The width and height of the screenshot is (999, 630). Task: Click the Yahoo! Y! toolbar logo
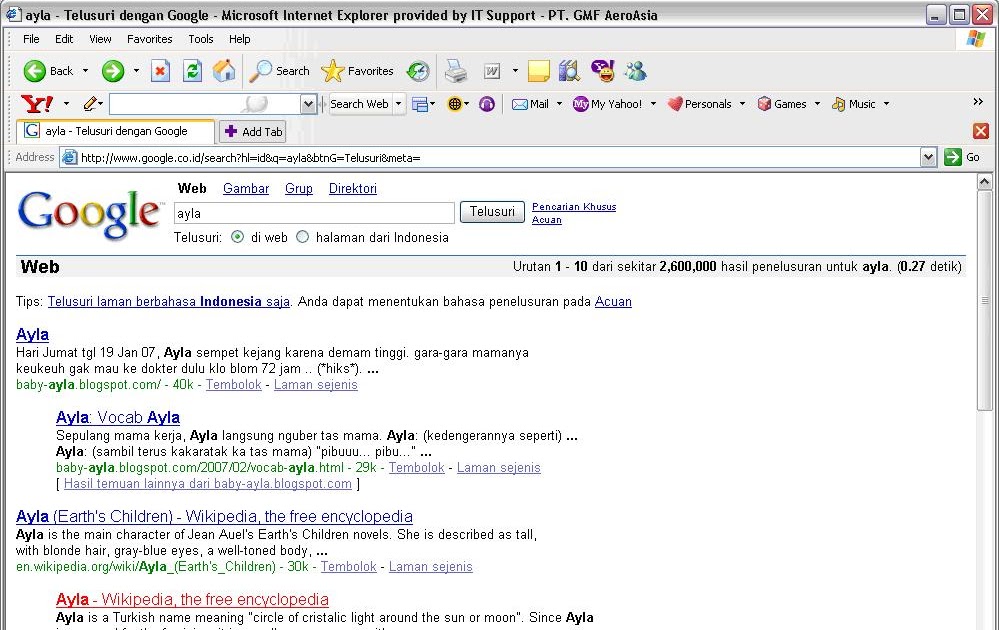coord(37,104)
